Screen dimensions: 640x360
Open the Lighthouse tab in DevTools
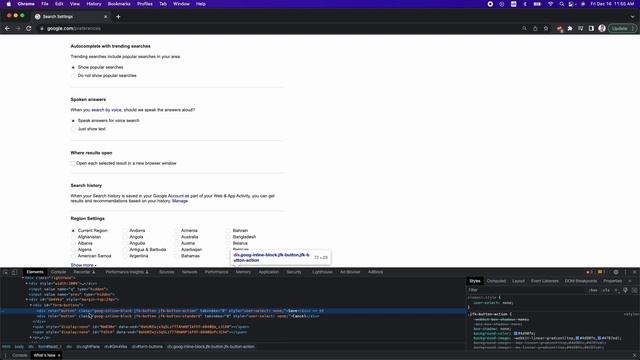point(322,272)
